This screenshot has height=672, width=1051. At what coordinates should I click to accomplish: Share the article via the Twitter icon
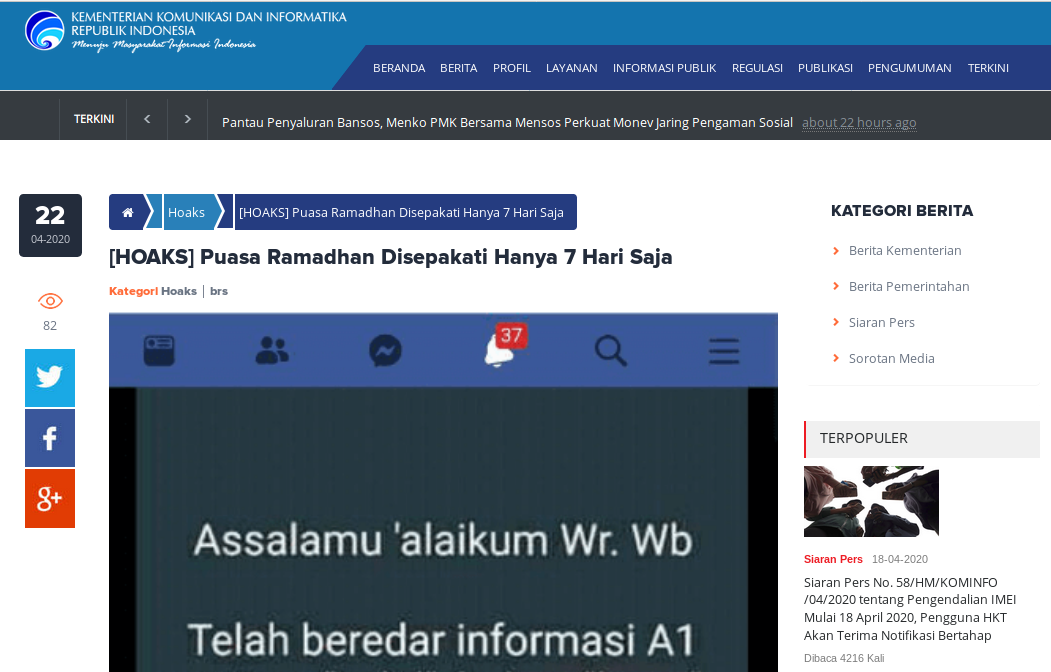(49, 378)
